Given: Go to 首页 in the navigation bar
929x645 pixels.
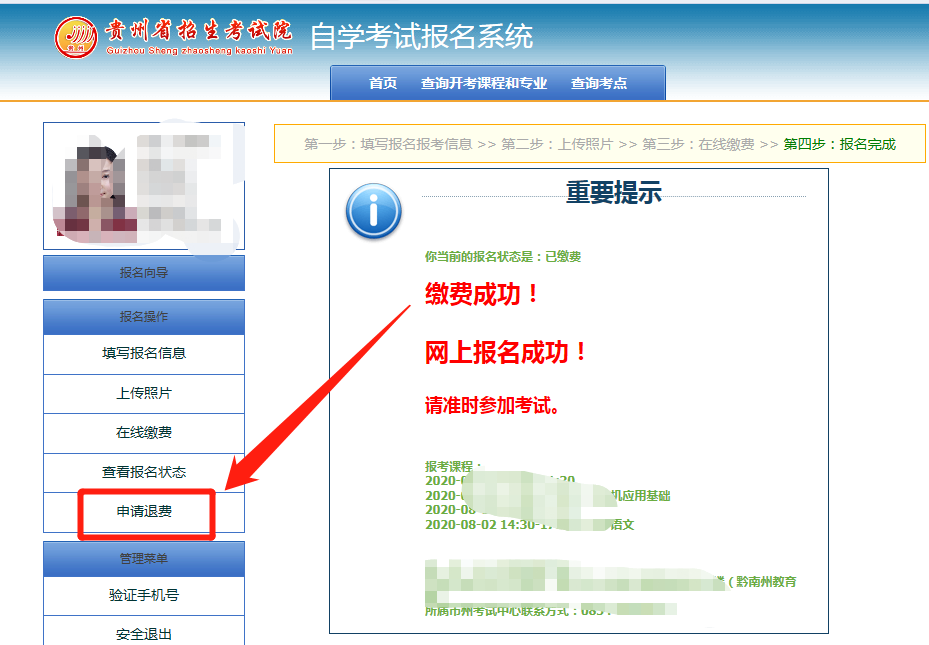Looking at the screenshot, I should tap(383, 84).
